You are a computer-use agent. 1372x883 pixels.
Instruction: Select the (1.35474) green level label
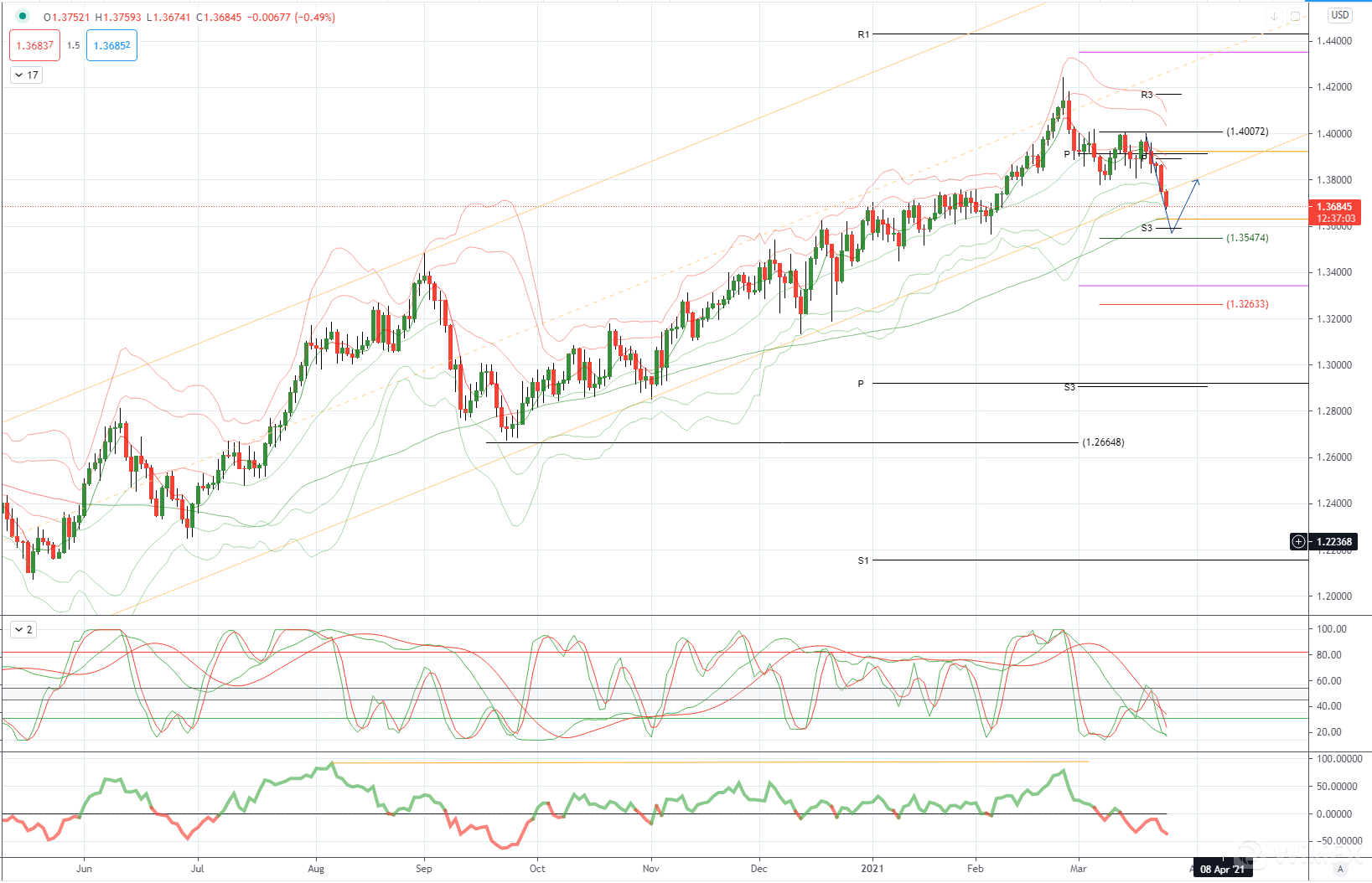(x=1247, y=238)
